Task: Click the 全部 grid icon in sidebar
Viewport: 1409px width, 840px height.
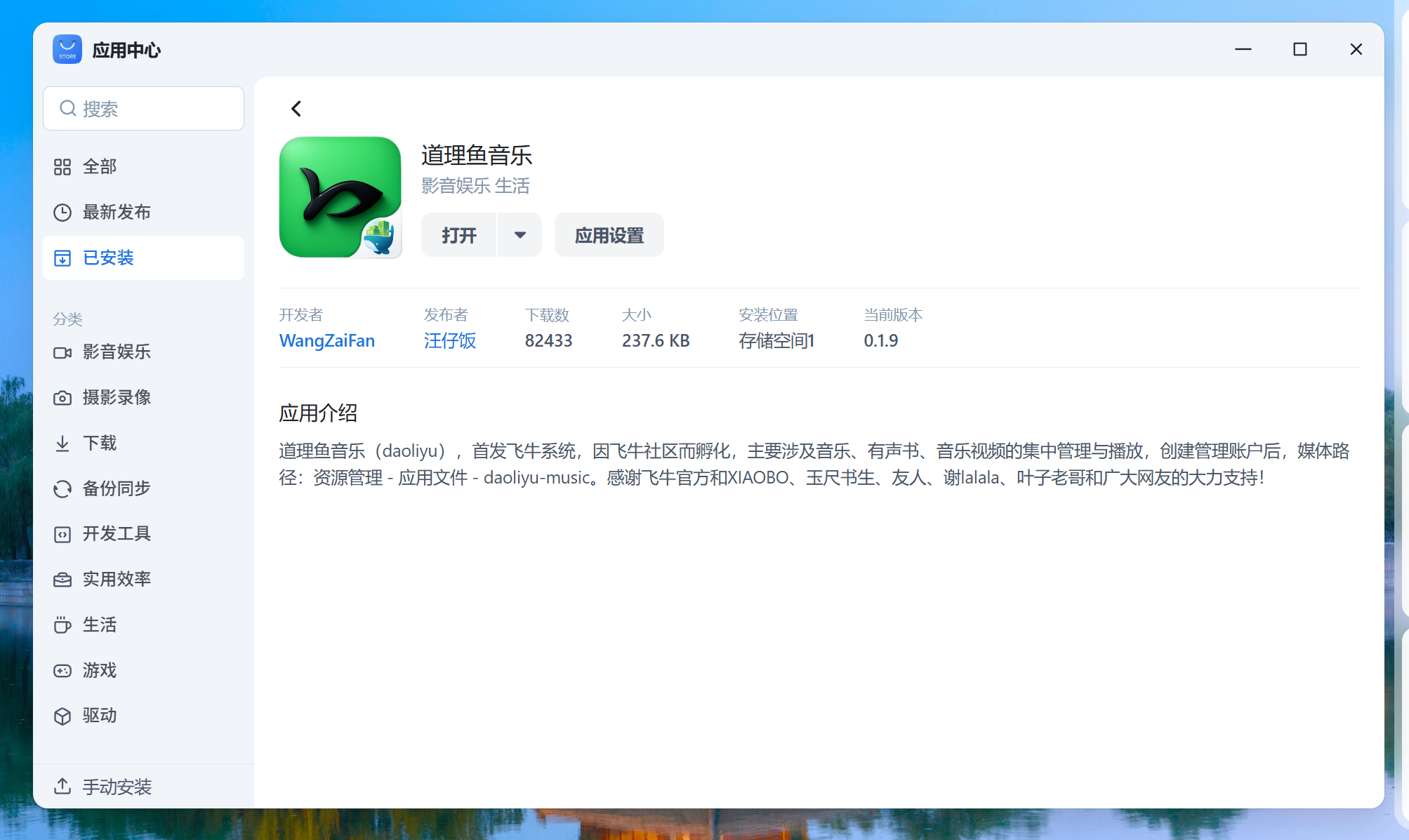Action: pyautogui.click(x=62, y=167)
